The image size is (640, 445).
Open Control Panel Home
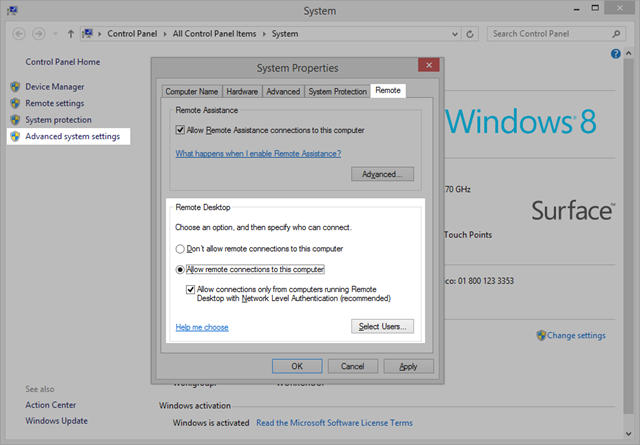pyautogui.click(x=62, y=62)
